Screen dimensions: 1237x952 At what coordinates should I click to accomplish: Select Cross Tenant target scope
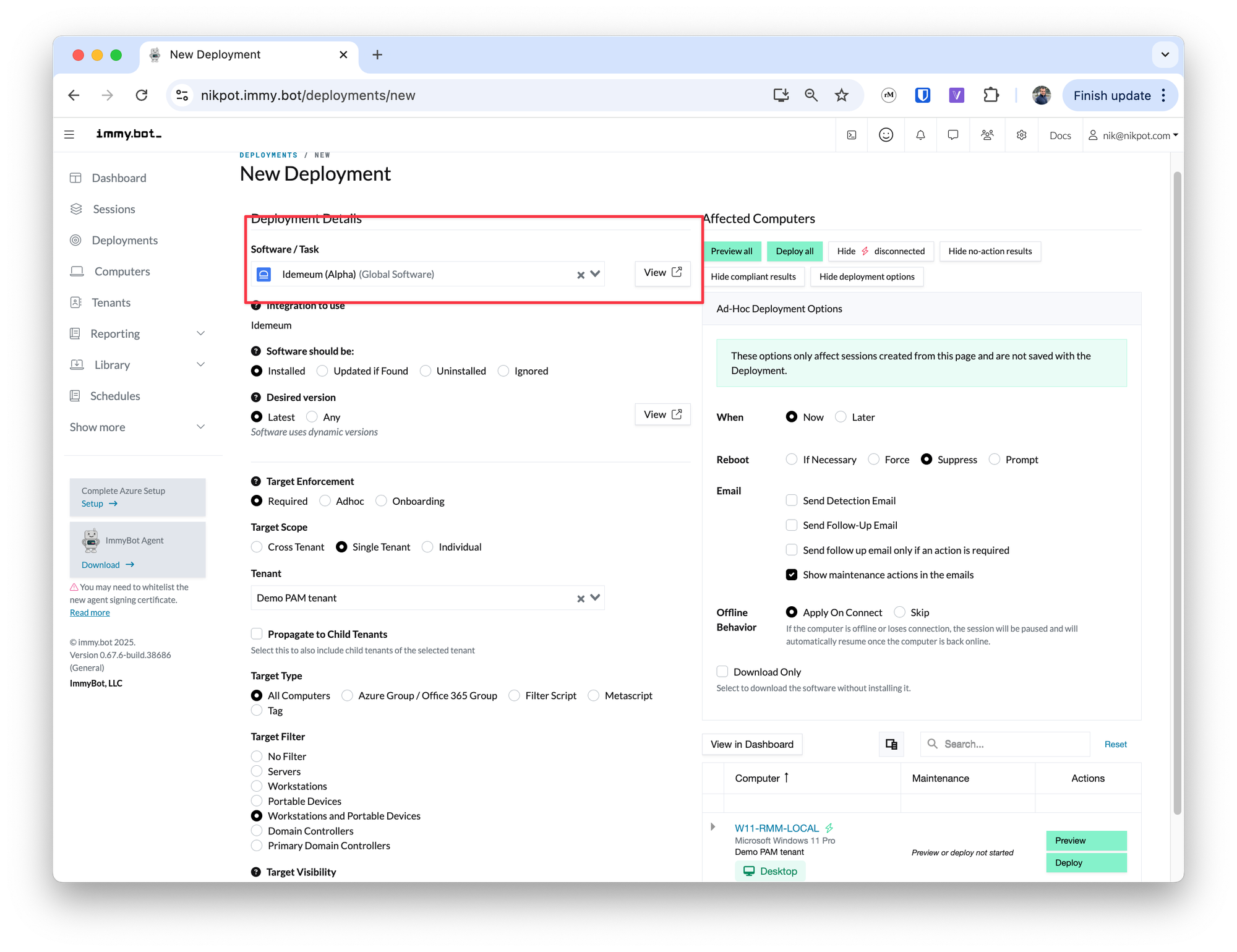click(257, 547)
